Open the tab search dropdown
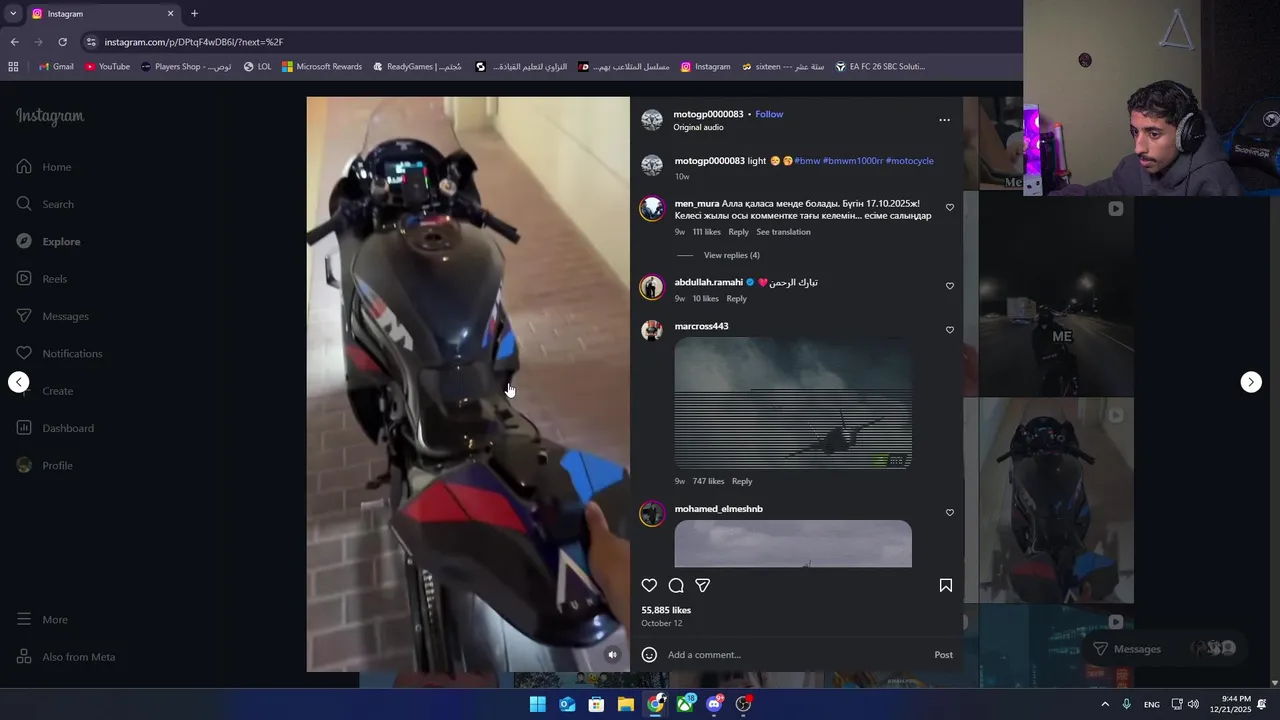The height and width of the screenshot is (720, 1280). (x=12, y=14)
